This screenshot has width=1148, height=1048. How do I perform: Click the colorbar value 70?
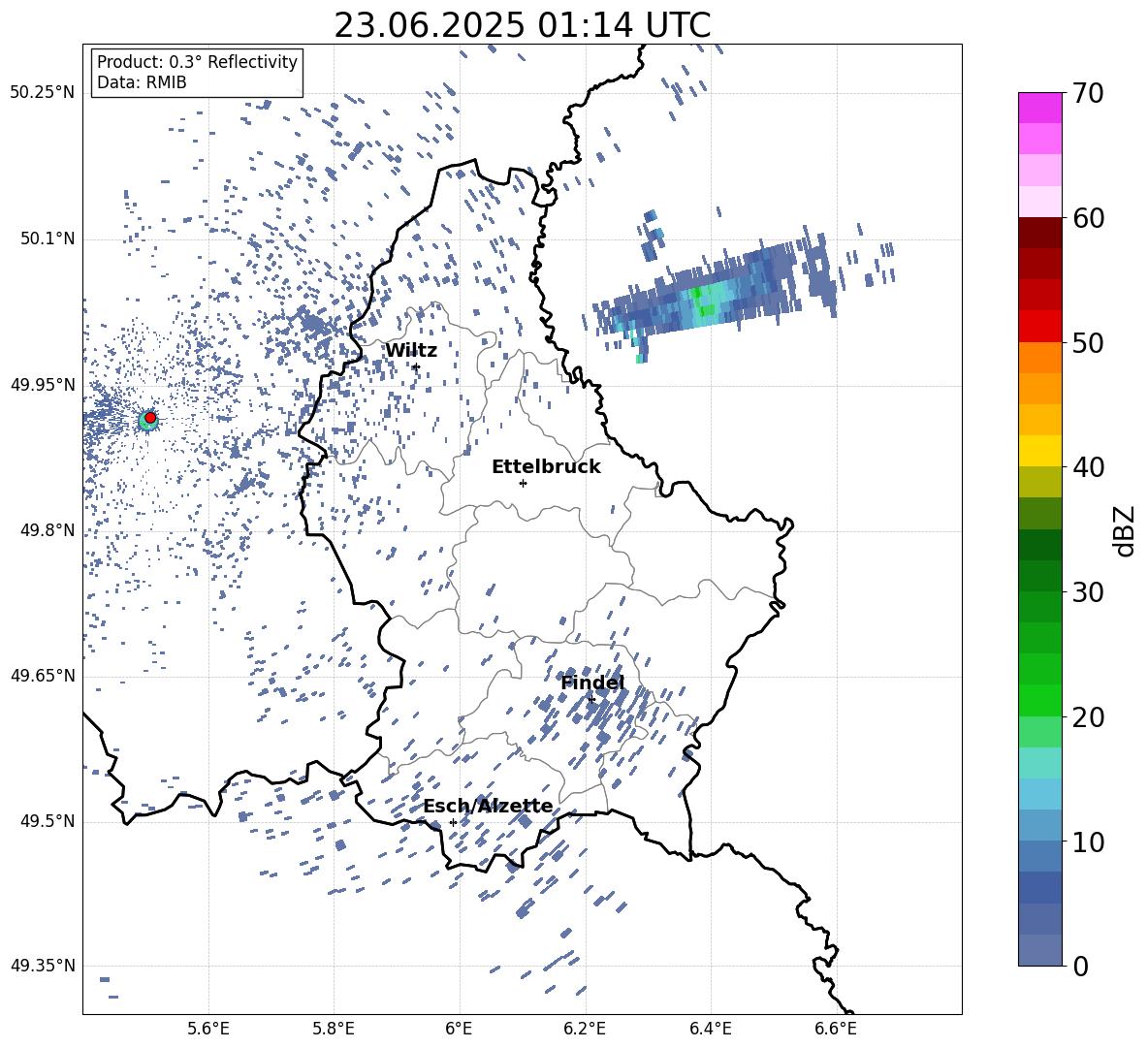click(1088, 93)
